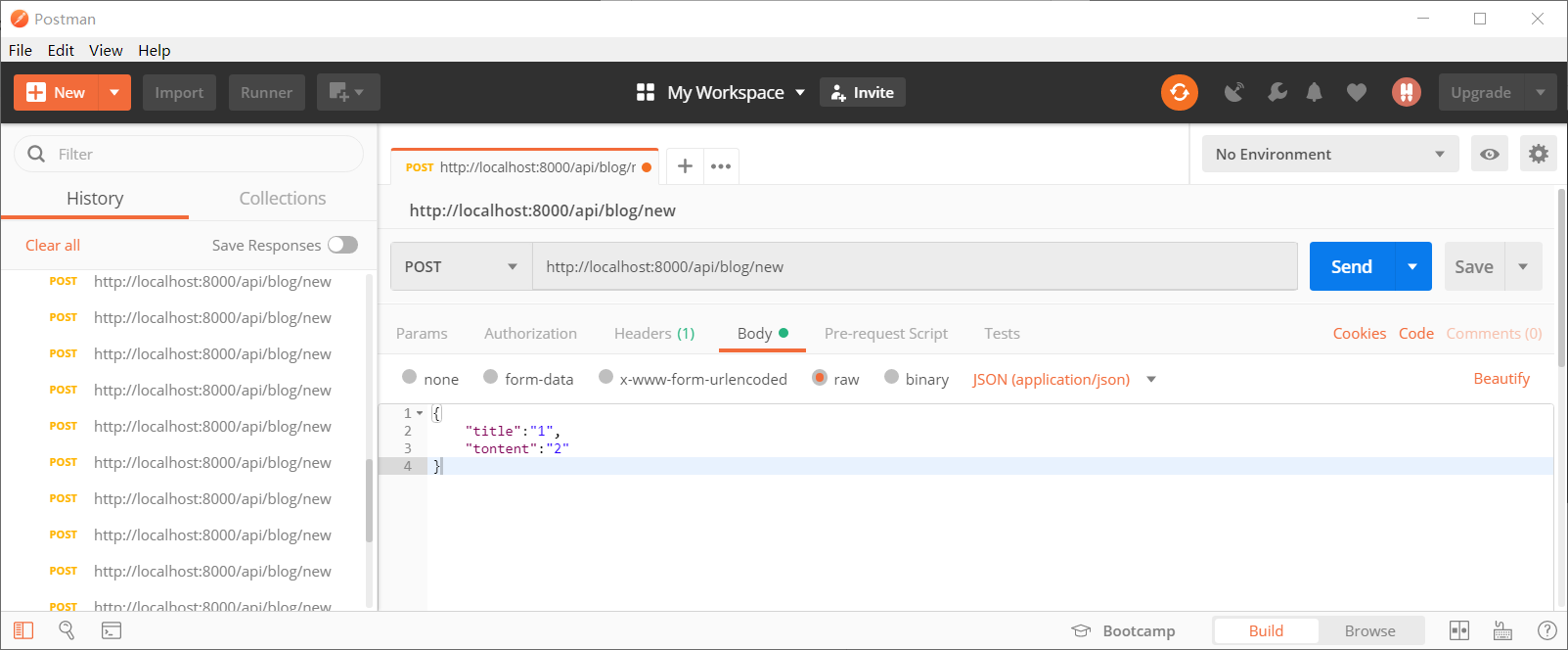1568x650 pixels.
Task: Open the POST method dropdown
Action: pyautogui.click(x=461, y=266)
